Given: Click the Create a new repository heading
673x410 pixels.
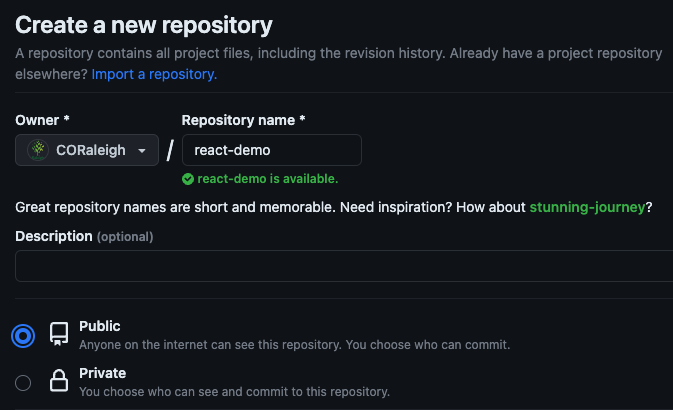Looking at the screenshot, I should pos(144,25).
